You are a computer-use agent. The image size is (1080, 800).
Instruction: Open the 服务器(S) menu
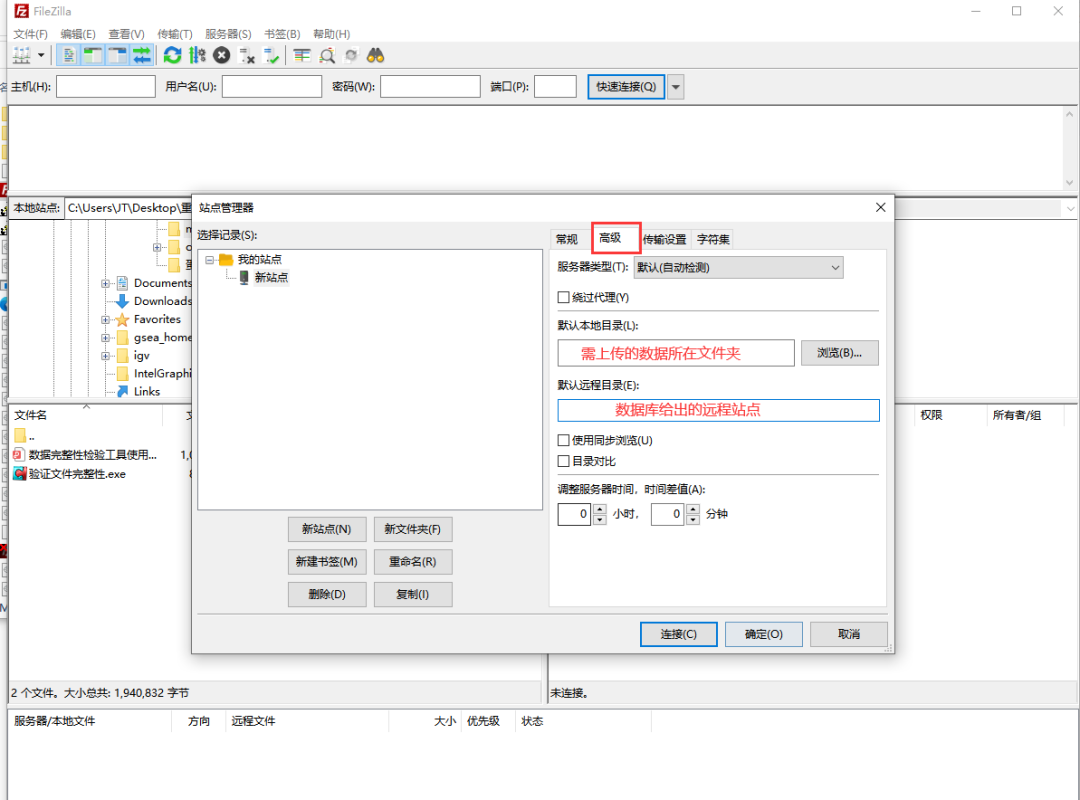tap(228, 34)
